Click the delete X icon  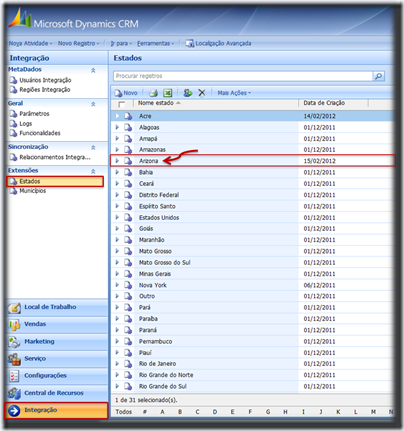[202, 93]
